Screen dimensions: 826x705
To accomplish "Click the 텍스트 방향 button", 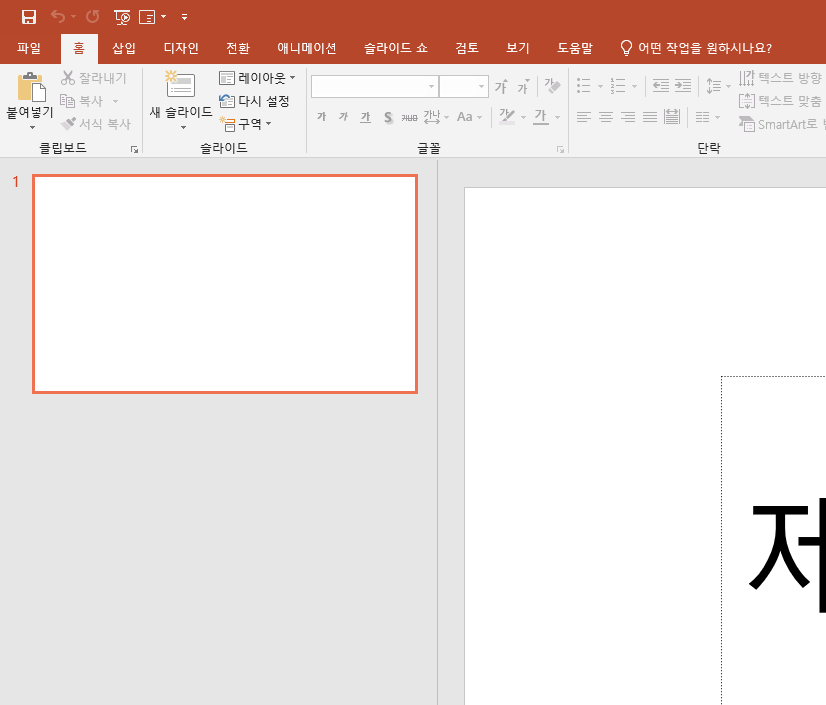I will pos(781,78).
